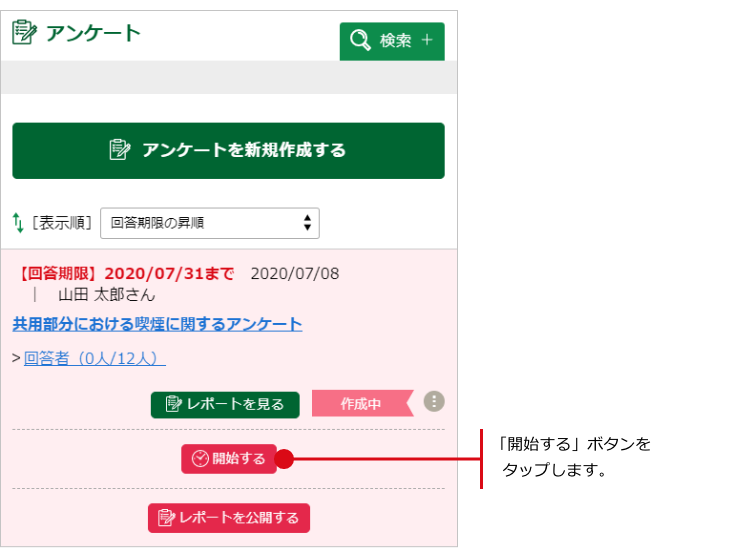The height and width of the screenshot is (557, 750).
Task: Click the clock icon in the 開始する button
Action: point(200,459)
